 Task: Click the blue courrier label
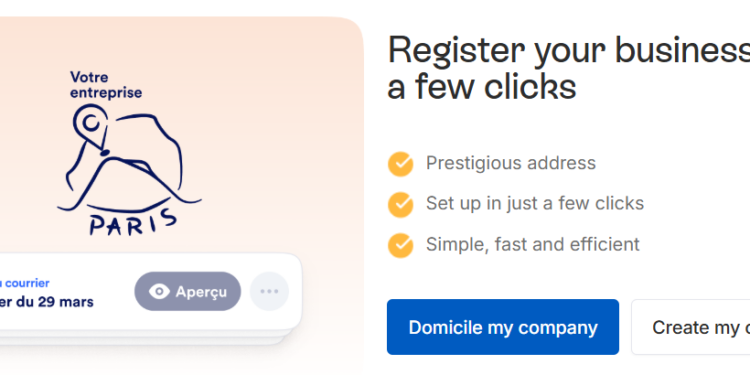[24, 283]
